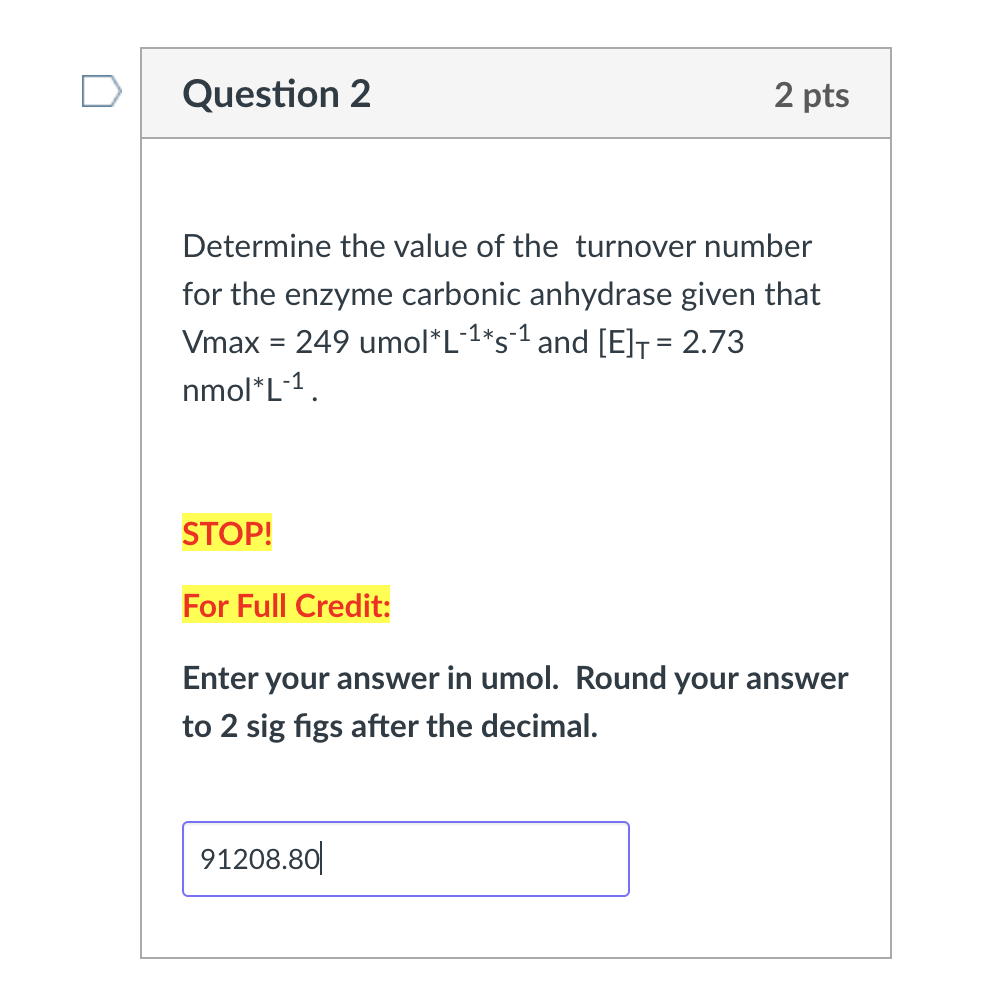
Task: Select the highlighted STOP! text
Action: [x=226, y=534]
